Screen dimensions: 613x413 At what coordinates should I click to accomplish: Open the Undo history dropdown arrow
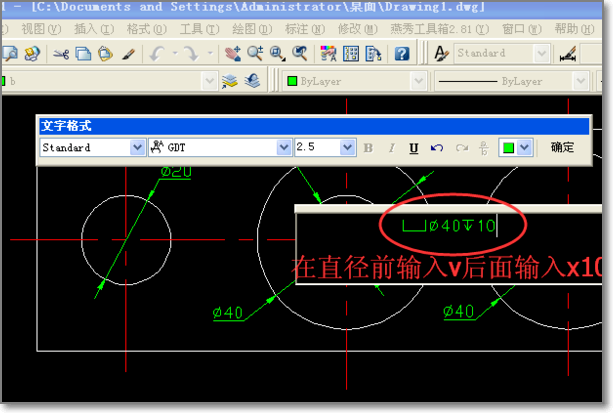(175, 53)
